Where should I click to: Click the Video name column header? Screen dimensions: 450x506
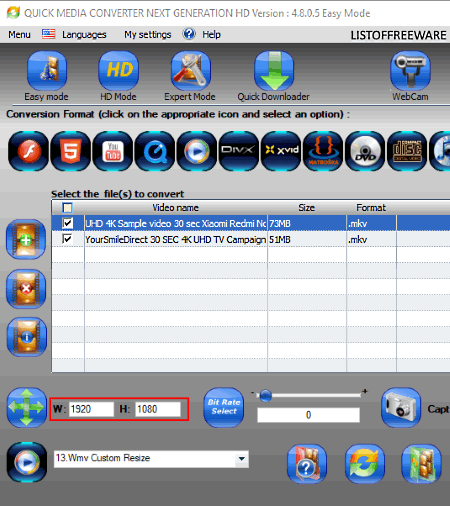pos(176,208)
